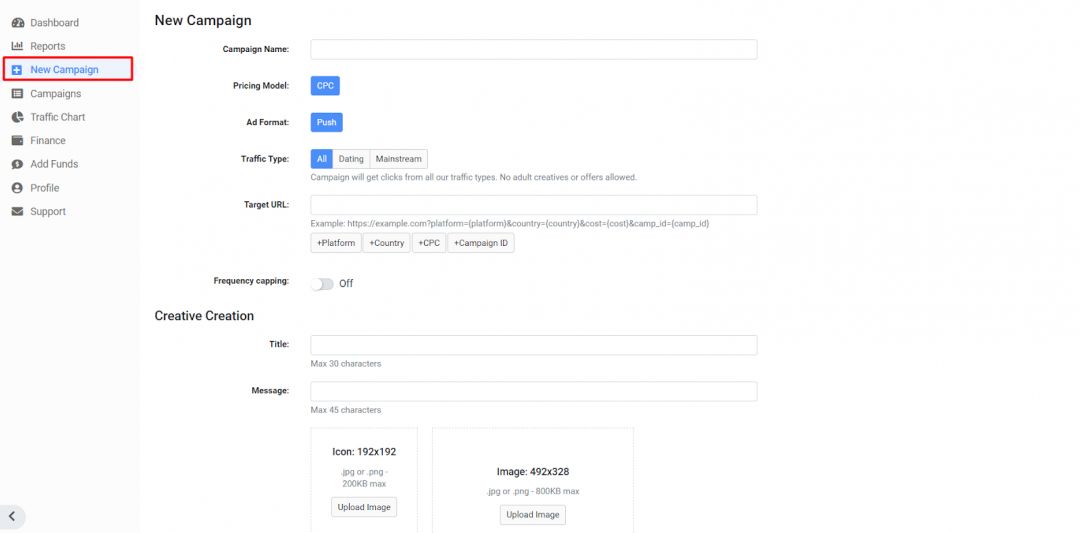Click the Support envelope icon
The height and width of the screenshot is (533, 1080).
pyautogui.click(x=17, y=212)
